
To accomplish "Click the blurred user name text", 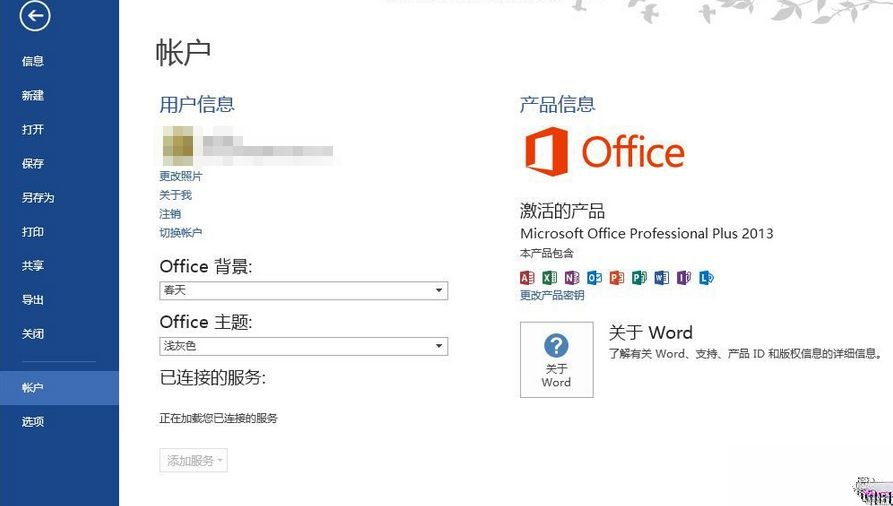I will coord(268,146).
